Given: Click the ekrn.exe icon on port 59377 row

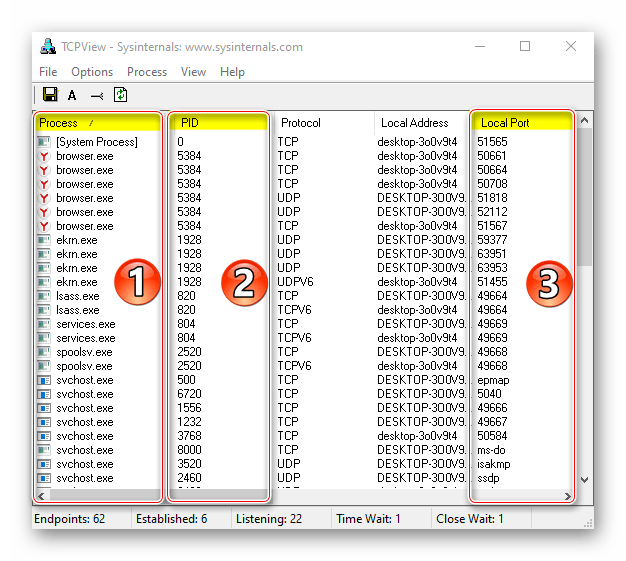Looking at the screenshot, I should 44,240.
